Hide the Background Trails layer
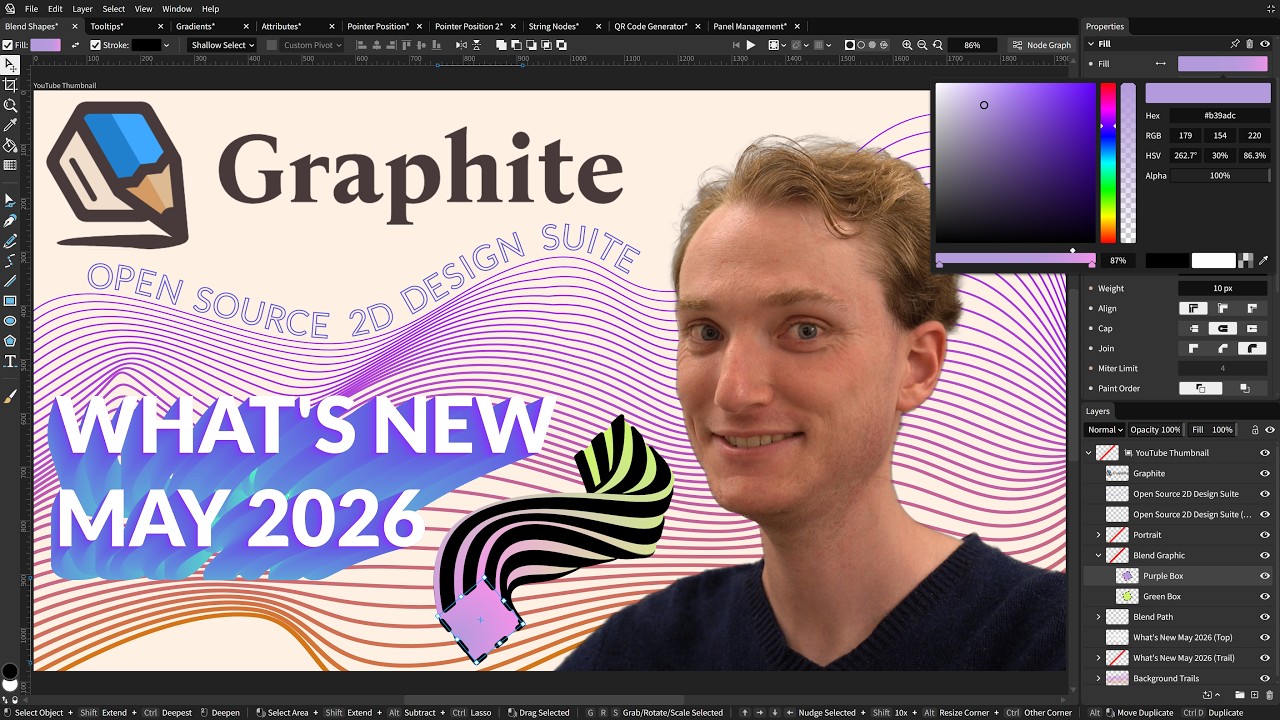This screenshot has height=720, width=1280. click(x=1265, y=678)
